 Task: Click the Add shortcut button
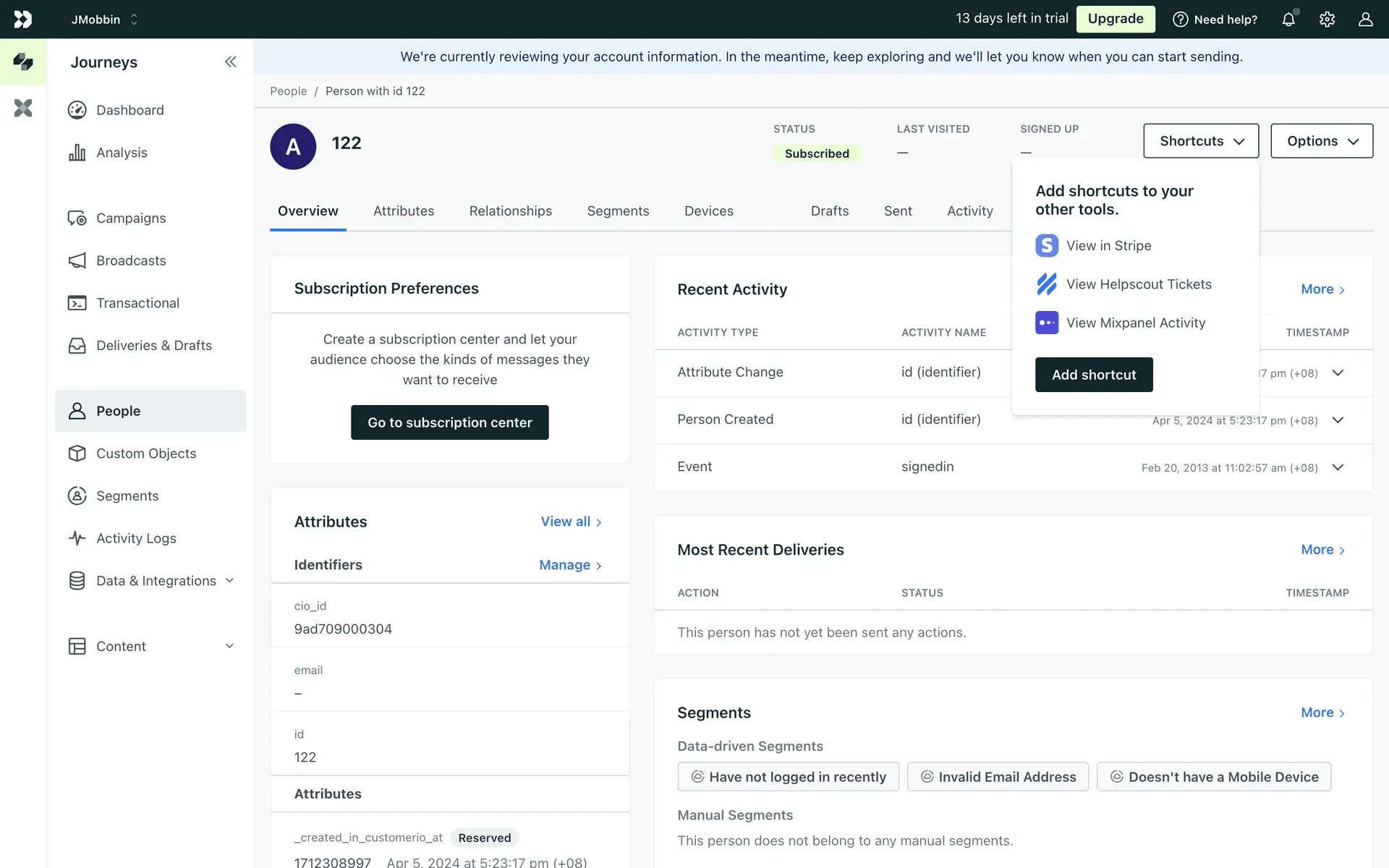[1094, 375]
